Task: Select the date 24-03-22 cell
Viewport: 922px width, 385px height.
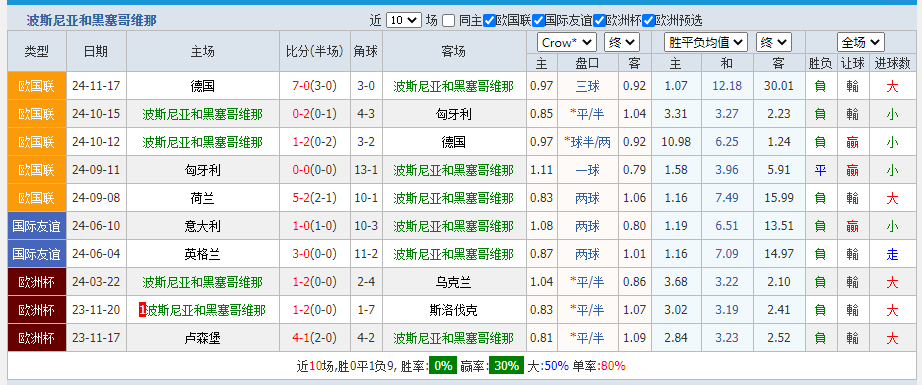Action: [96, 282]
